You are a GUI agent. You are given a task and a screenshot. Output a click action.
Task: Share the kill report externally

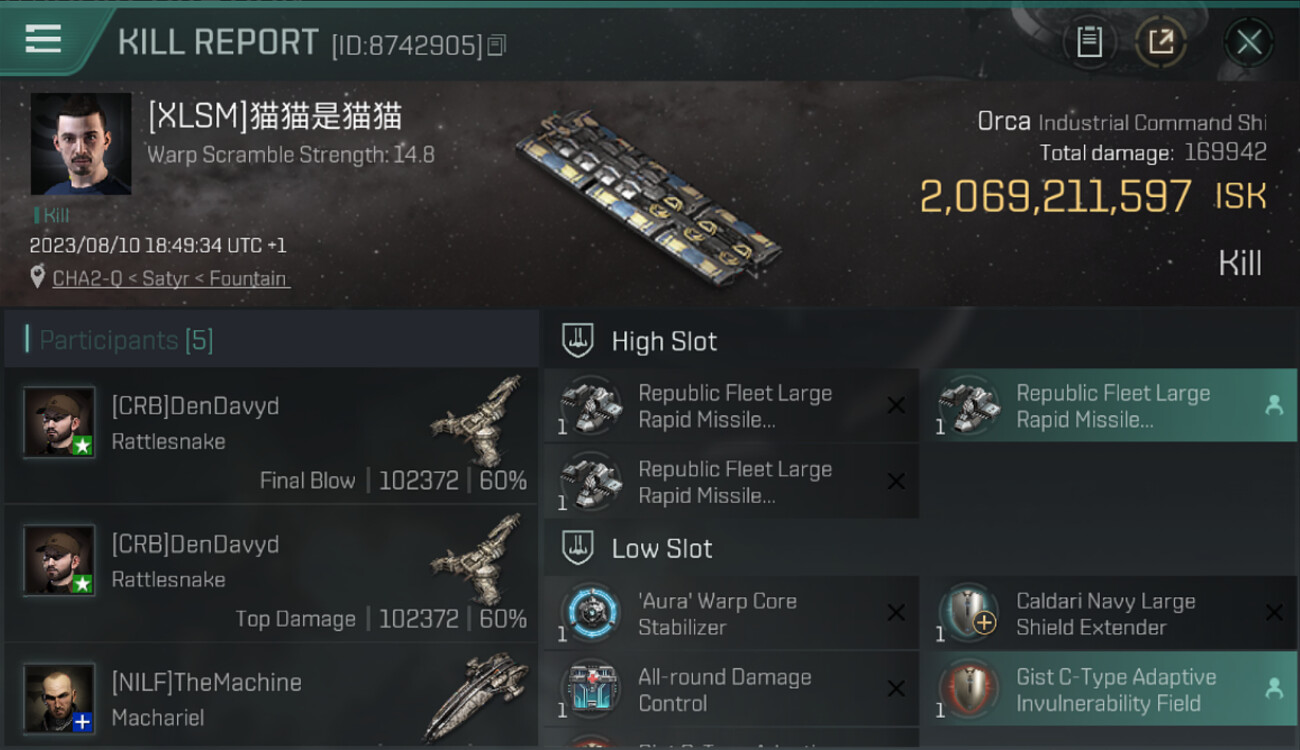pyautogui.click(x=1160, y=42)
